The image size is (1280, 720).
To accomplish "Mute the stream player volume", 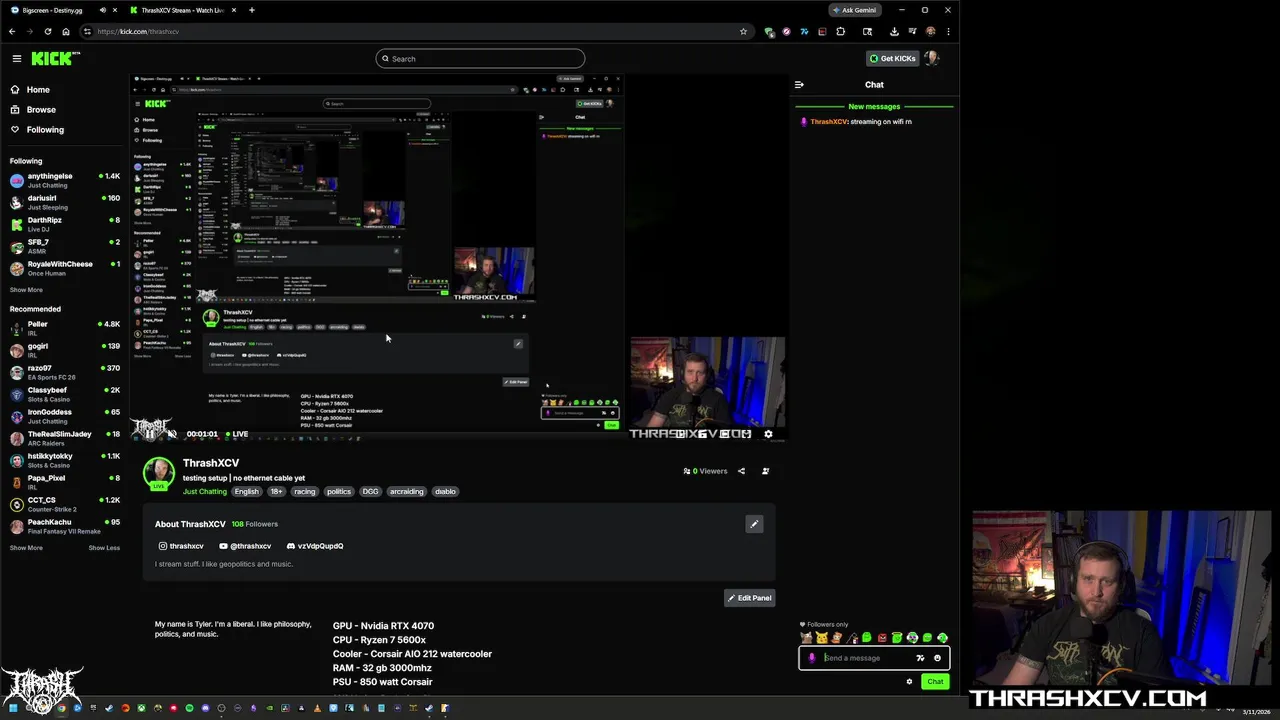I will tap(172, 434).
